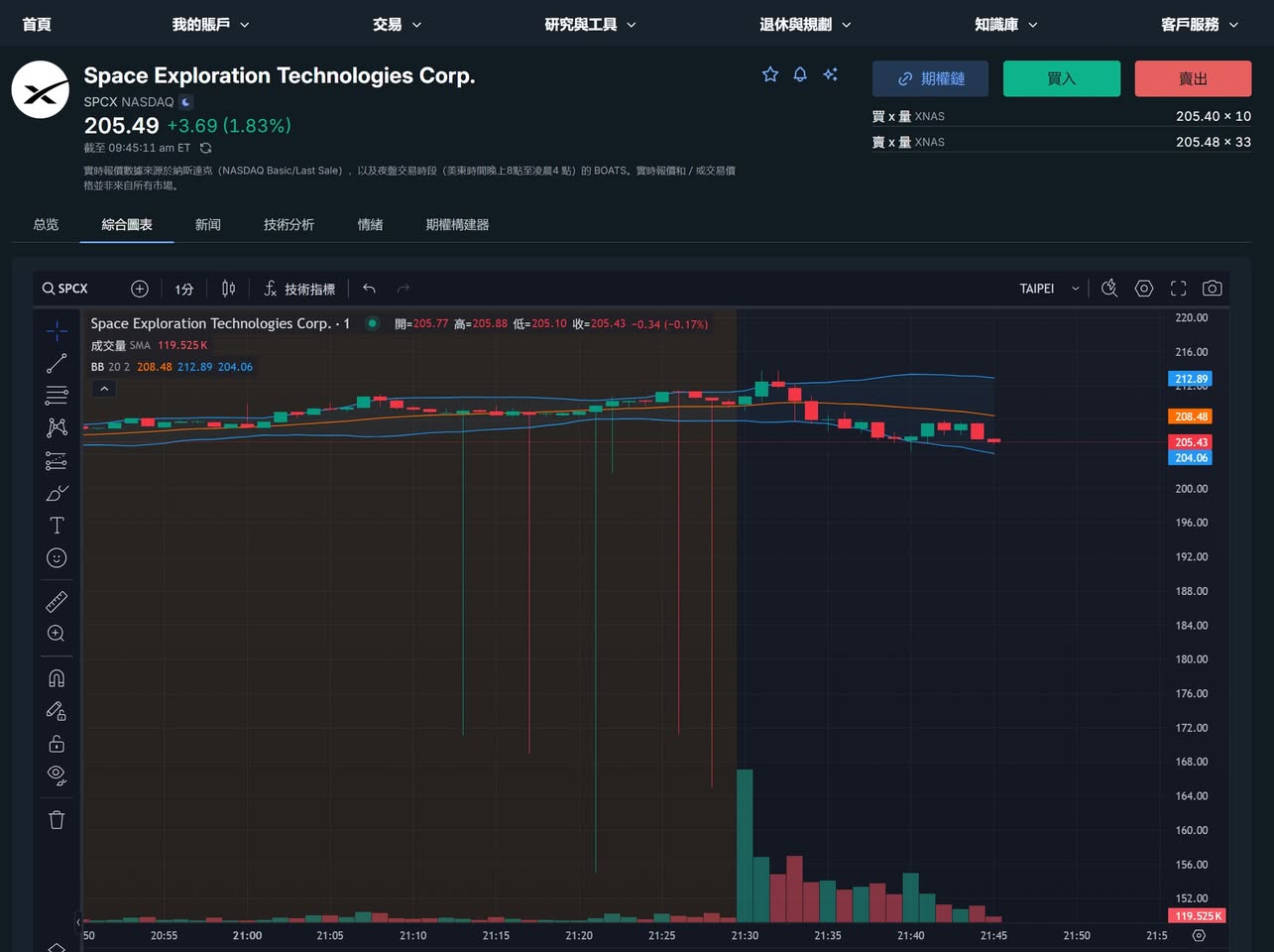This screenshot has height=952, width=1274.
Task: Delete all drawings with trash icon
Action: pyautogui.click(x=57, y=819)
